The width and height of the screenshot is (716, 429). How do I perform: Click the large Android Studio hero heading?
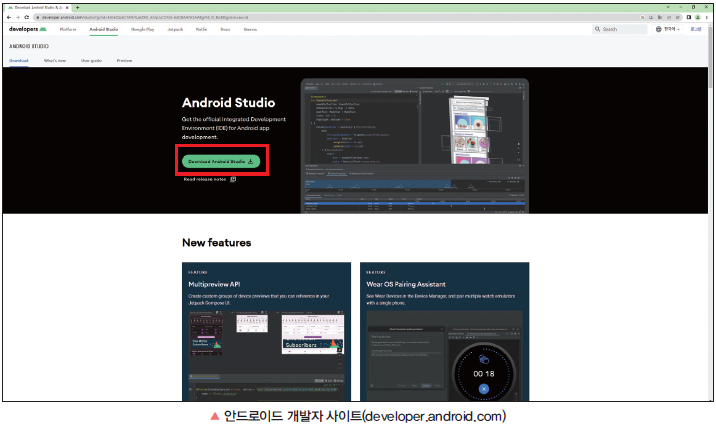229,102
